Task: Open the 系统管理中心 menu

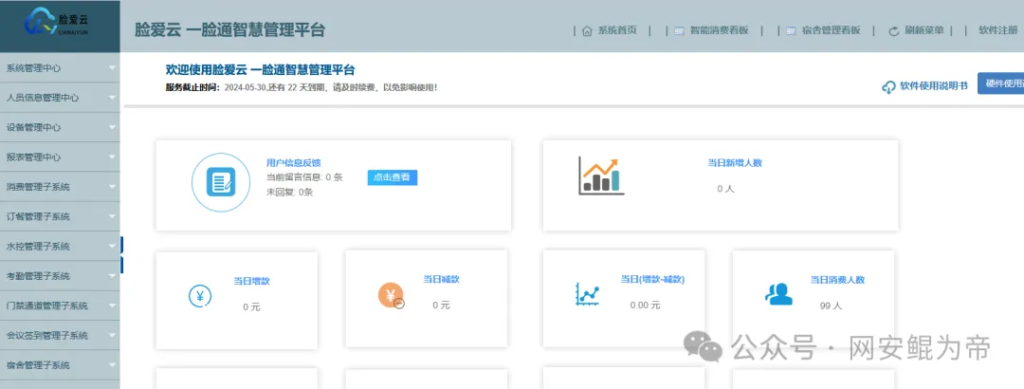Action: (60, 67)
